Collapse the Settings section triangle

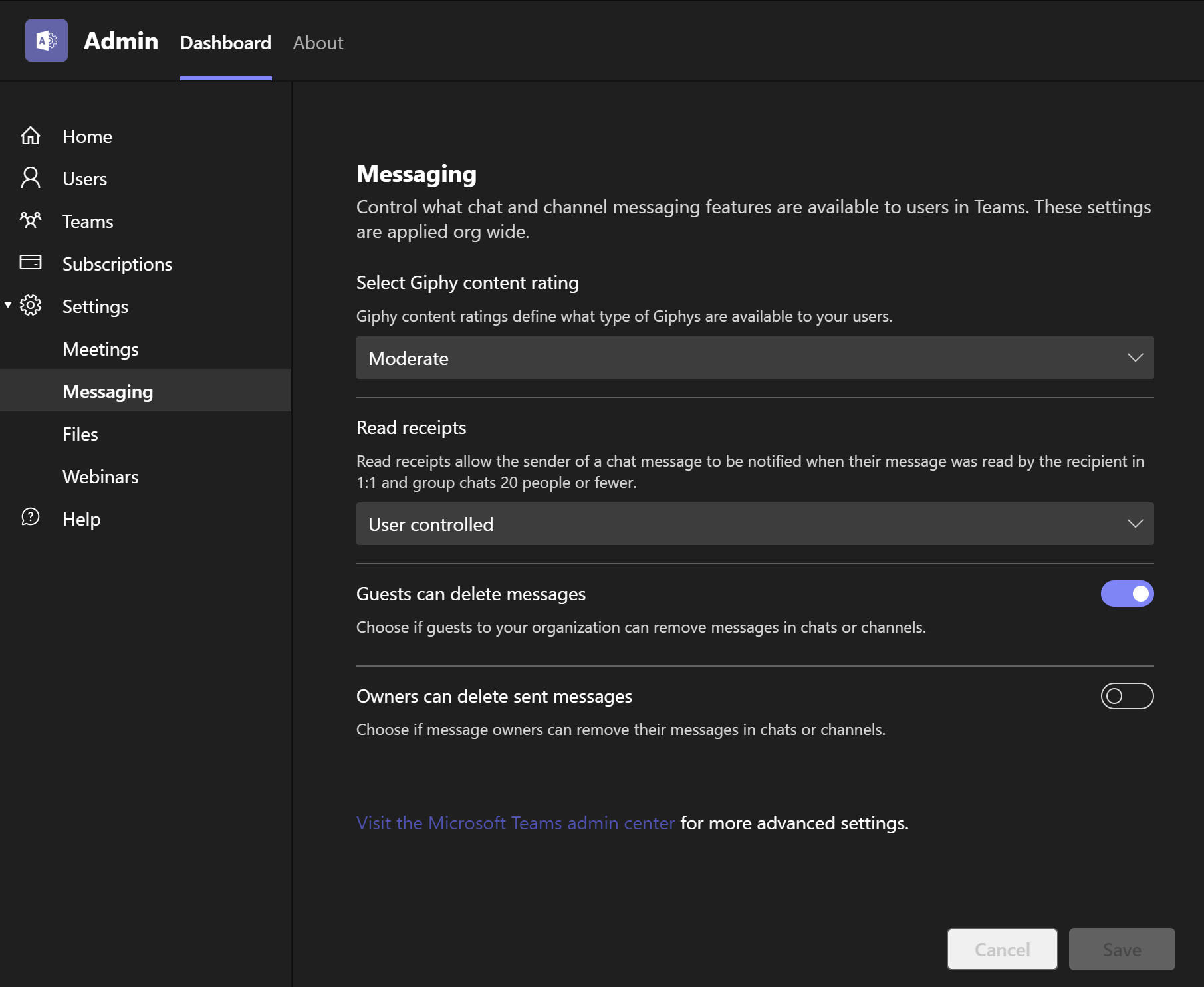pyautogui.click(x=8, y=305)
